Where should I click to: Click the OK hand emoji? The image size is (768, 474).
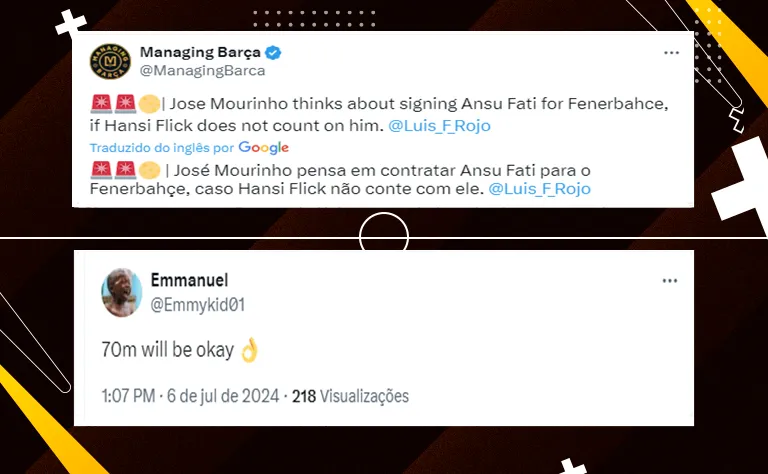249,350
